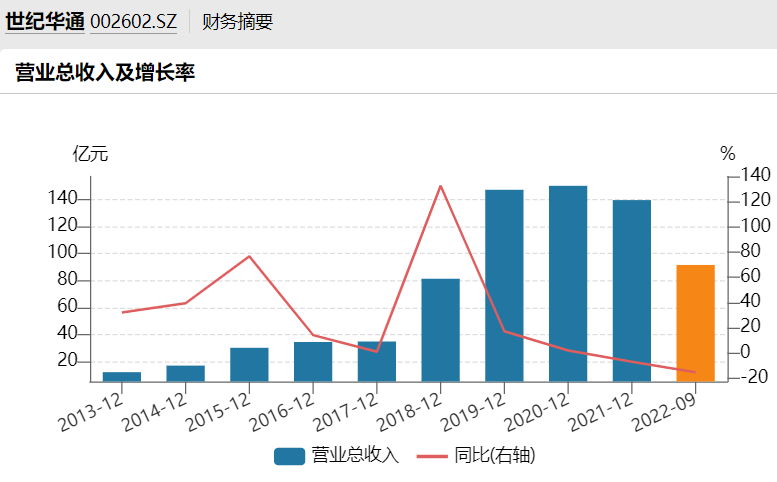Image resolution: width=777 pixels, height=482 pixels.
Task: Select the 2018-12 revenue bar
Action: (x=440, y=330)
